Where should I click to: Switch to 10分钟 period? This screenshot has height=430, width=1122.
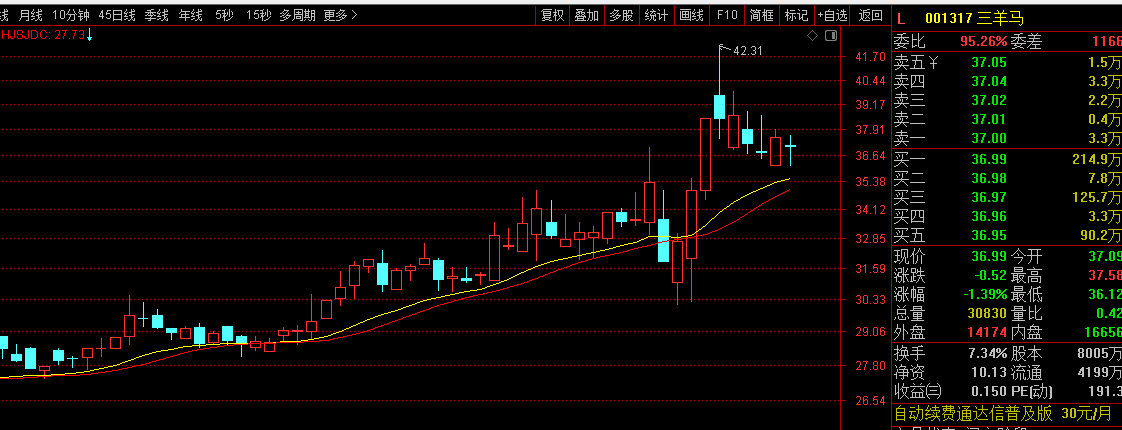(71, 15)
